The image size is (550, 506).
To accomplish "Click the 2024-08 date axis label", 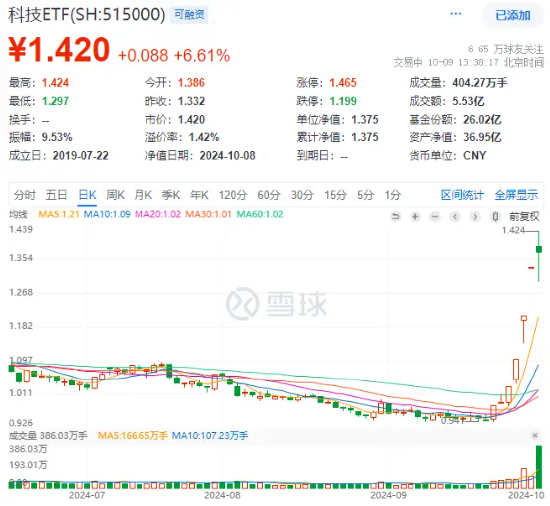I will coord(222,496).
